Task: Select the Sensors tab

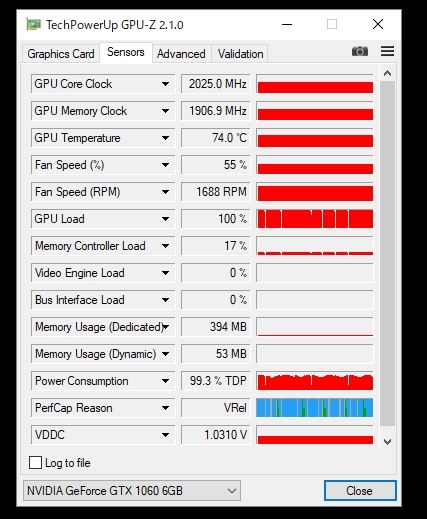Action: click(x=126, y=52)
